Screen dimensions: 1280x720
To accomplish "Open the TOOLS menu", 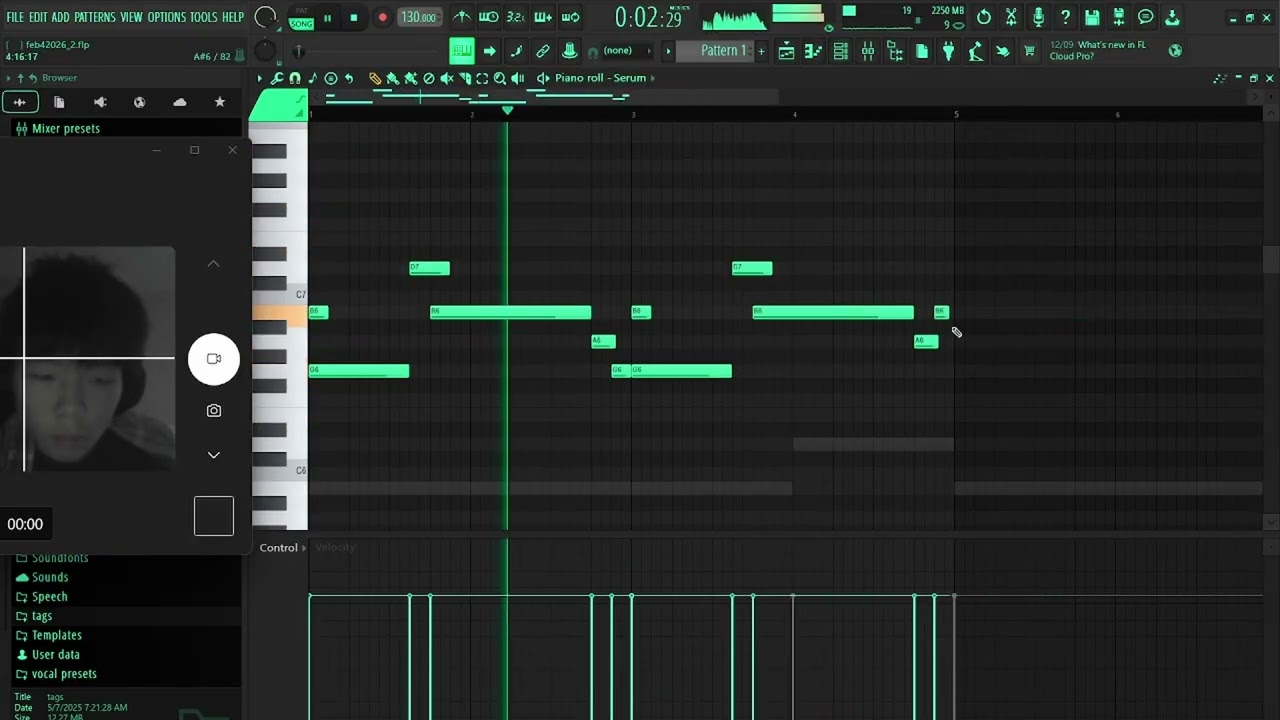I will click(x=203, y=17).
